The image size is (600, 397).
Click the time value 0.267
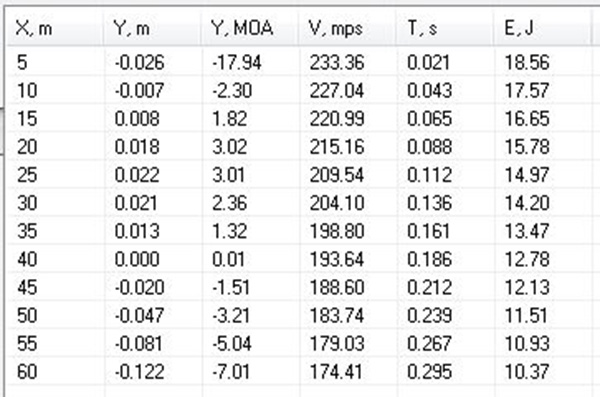click(429, 343)
